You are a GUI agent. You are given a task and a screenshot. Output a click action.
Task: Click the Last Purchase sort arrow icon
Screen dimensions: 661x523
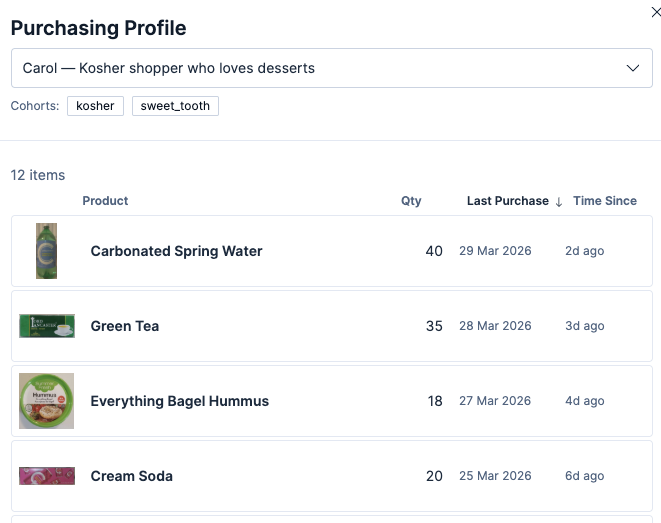point(559,202)
